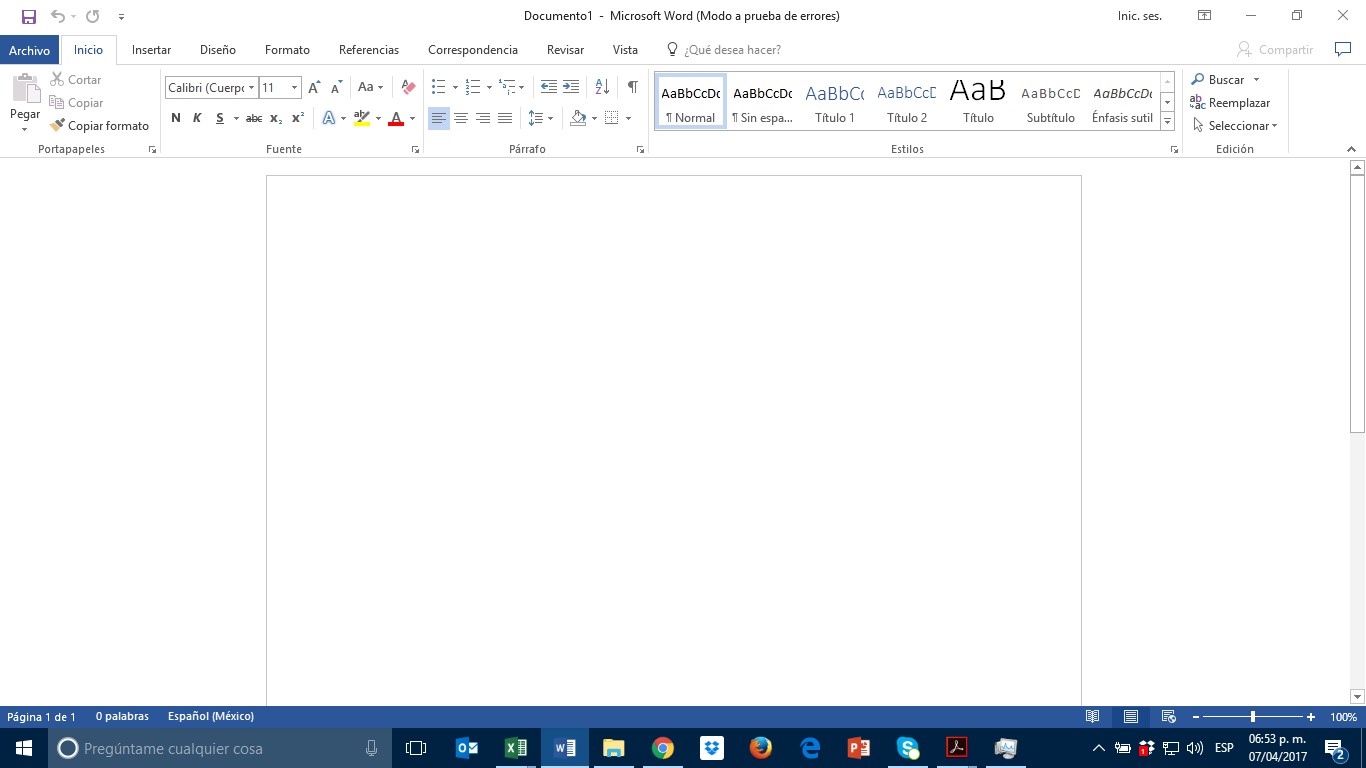Switch to the Correspondencia tab
This screenshot has width=1366, height=768.
473,50
